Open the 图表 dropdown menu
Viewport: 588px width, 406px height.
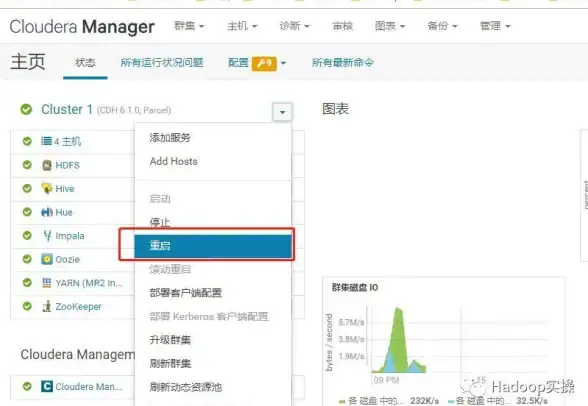pyautogui.click(x=390, y=26)
